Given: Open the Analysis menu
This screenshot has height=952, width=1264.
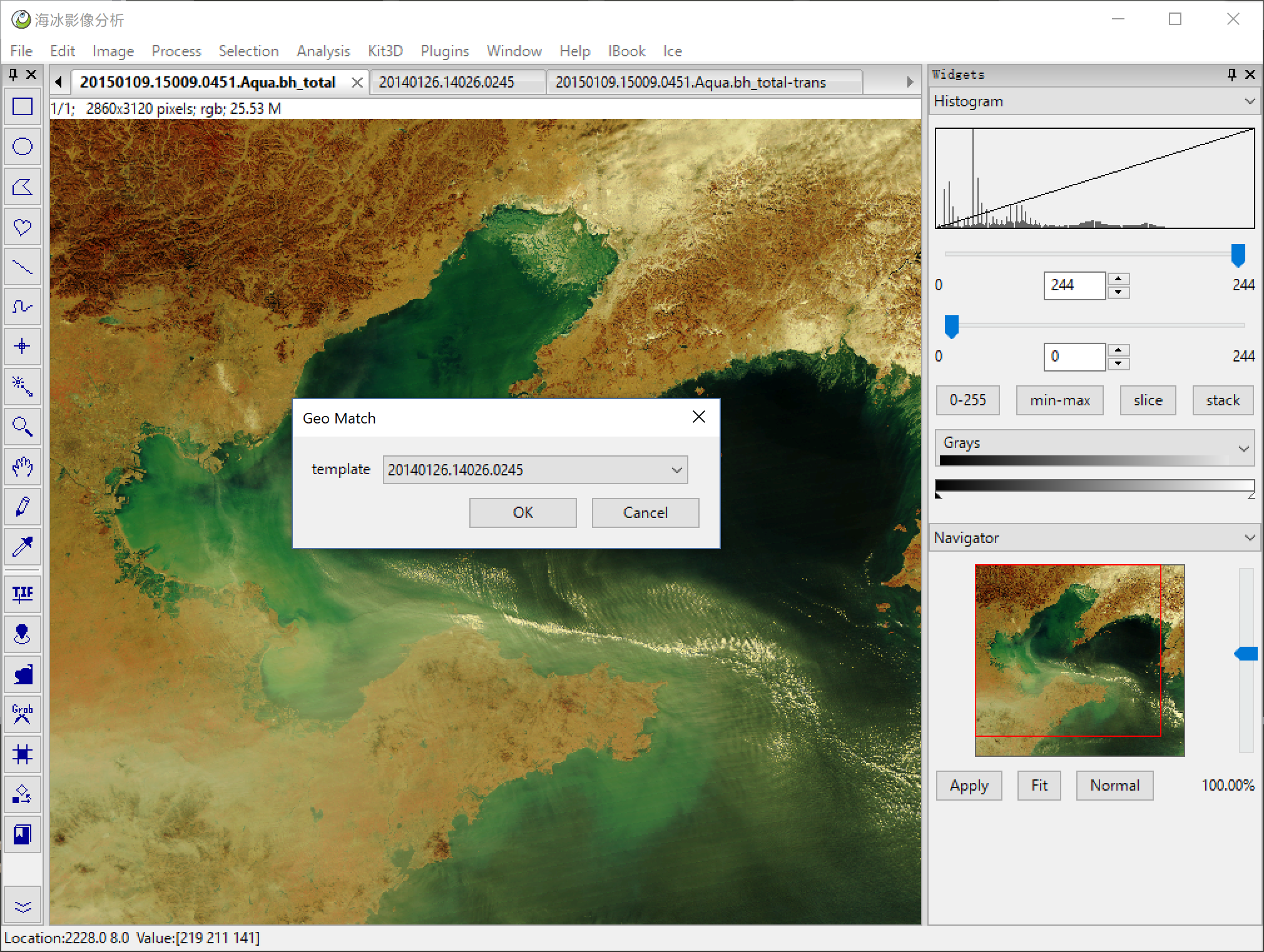Looking at the screenshot, I should tap(323, 51).
